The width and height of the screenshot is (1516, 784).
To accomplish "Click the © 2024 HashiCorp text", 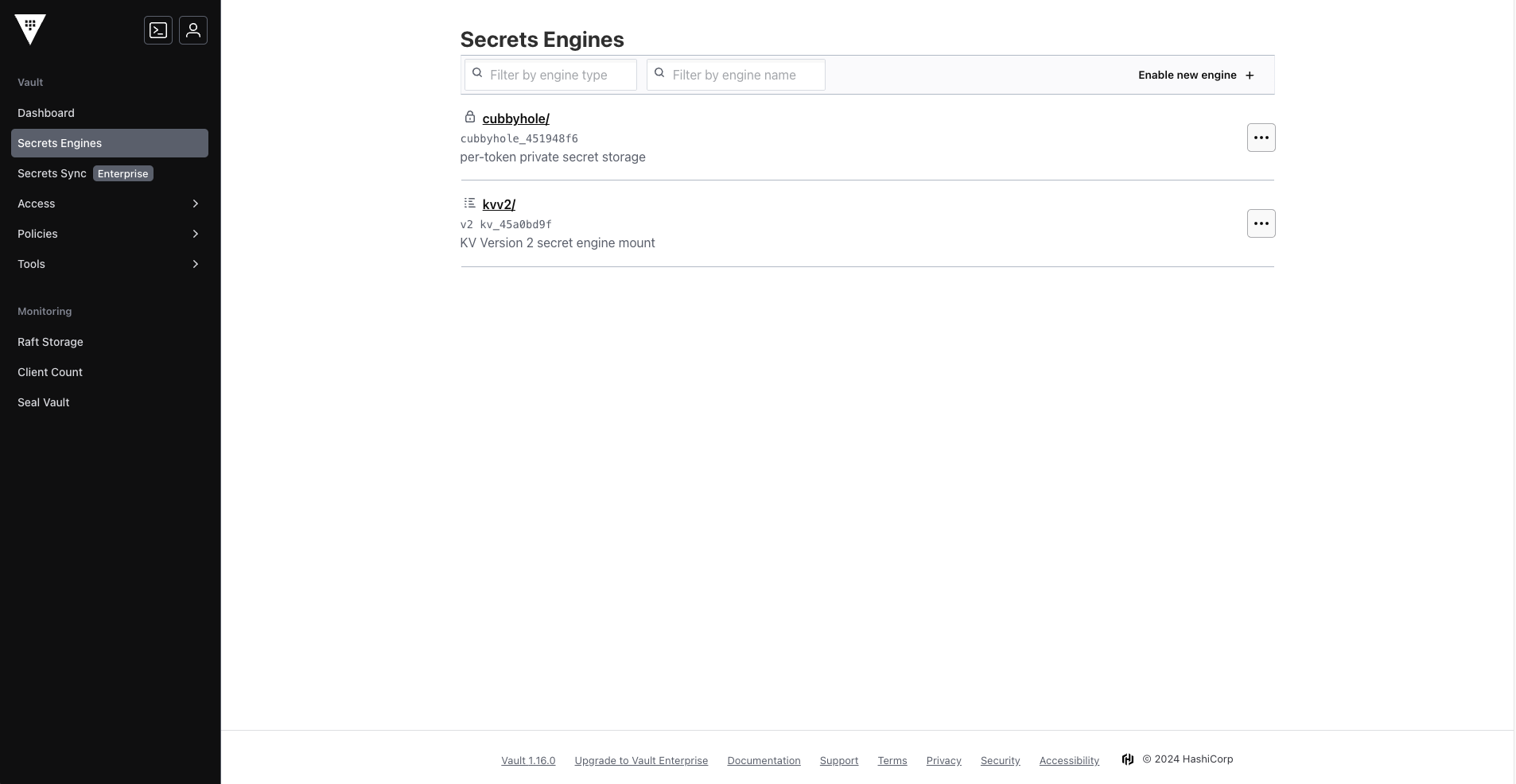I will (x=1188, y=759).
